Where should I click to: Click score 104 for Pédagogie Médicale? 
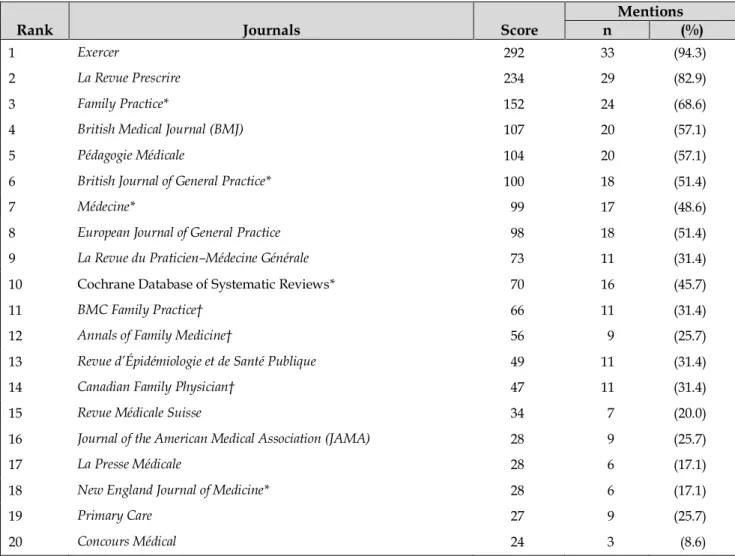[x=514, y=156]
